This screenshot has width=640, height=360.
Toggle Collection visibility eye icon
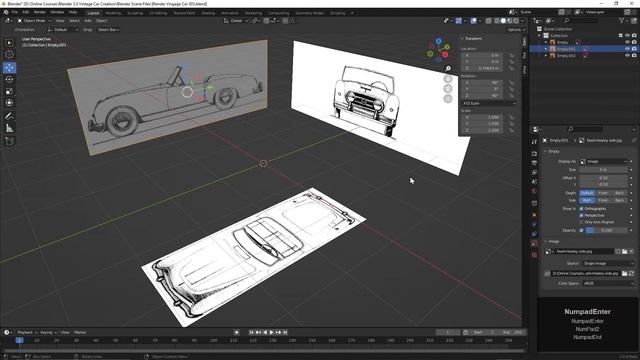(x=627, y=36)
